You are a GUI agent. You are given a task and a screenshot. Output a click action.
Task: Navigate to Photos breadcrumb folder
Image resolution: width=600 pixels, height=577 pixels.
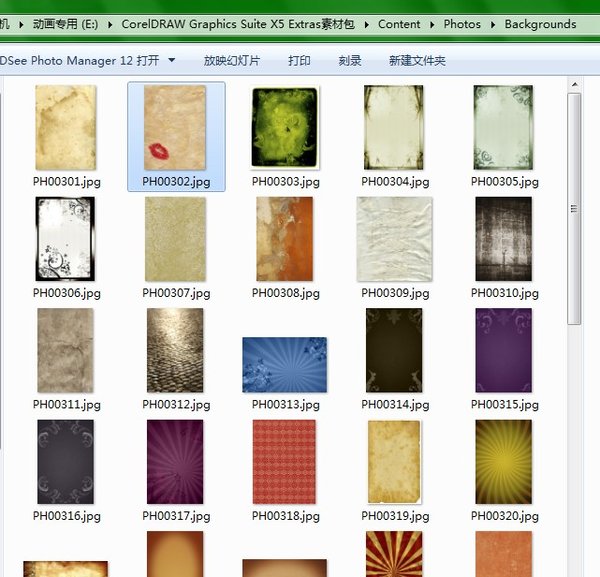point(462,24)
